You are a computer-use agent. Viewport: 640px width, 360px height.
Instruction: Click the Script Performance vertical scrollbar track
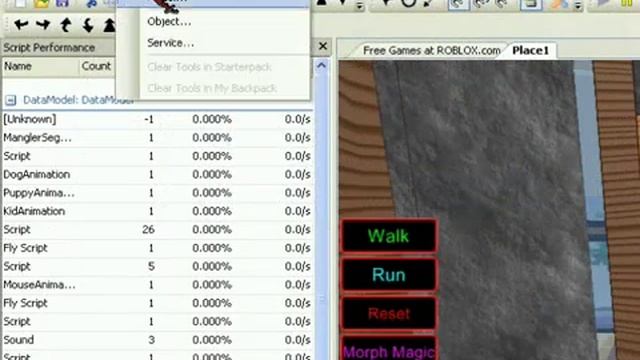click(321, 212)
